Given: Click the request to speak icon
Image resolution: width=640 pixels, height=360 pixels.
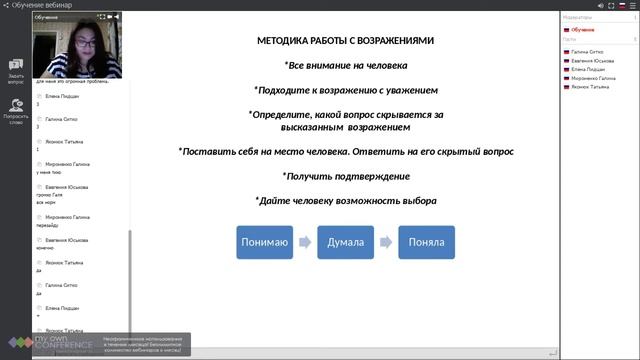Looking at the screenshot, I should (x=16, y=105).
